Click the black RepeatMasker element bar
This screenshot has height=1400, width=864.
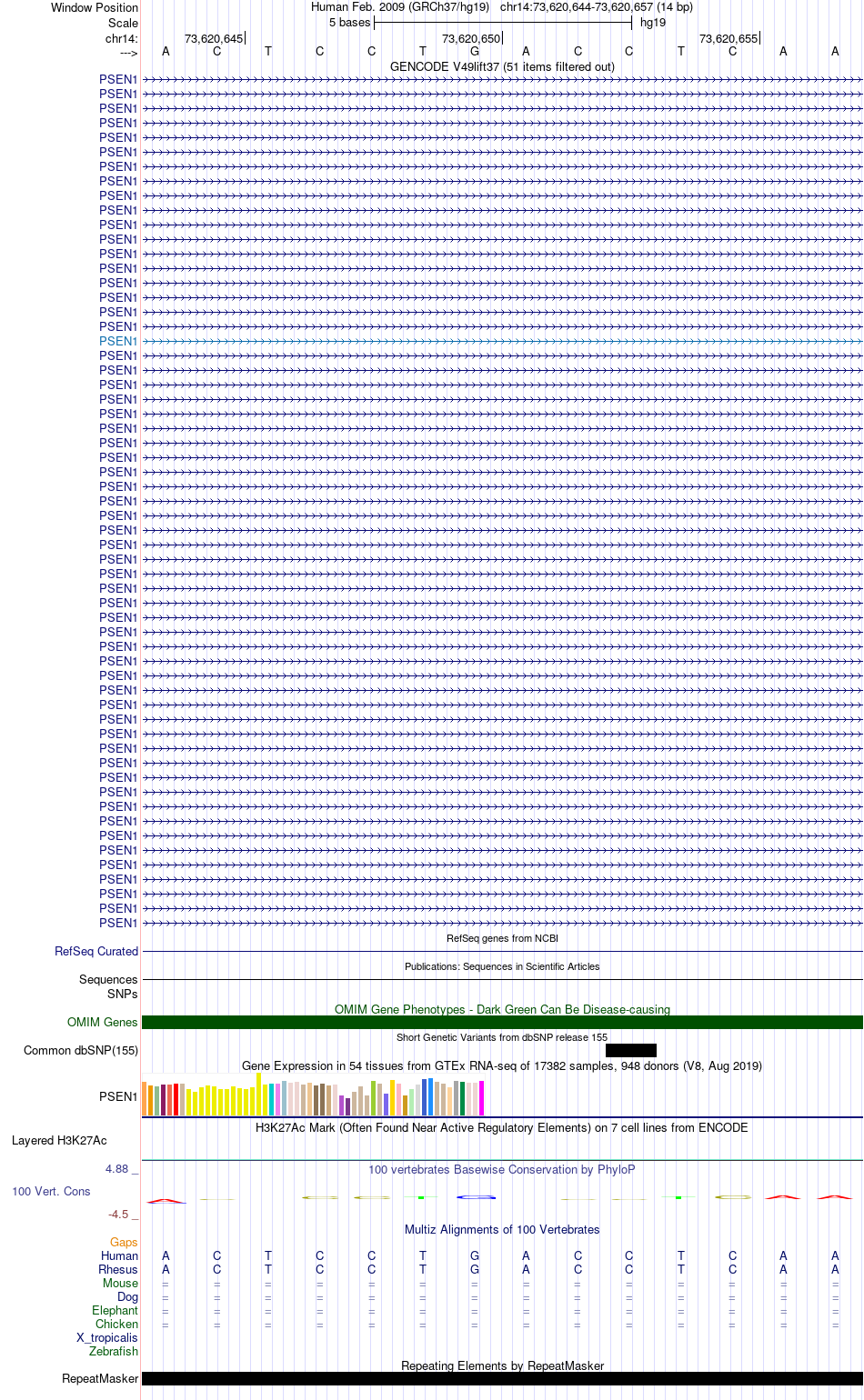[x=502, y=1379]
